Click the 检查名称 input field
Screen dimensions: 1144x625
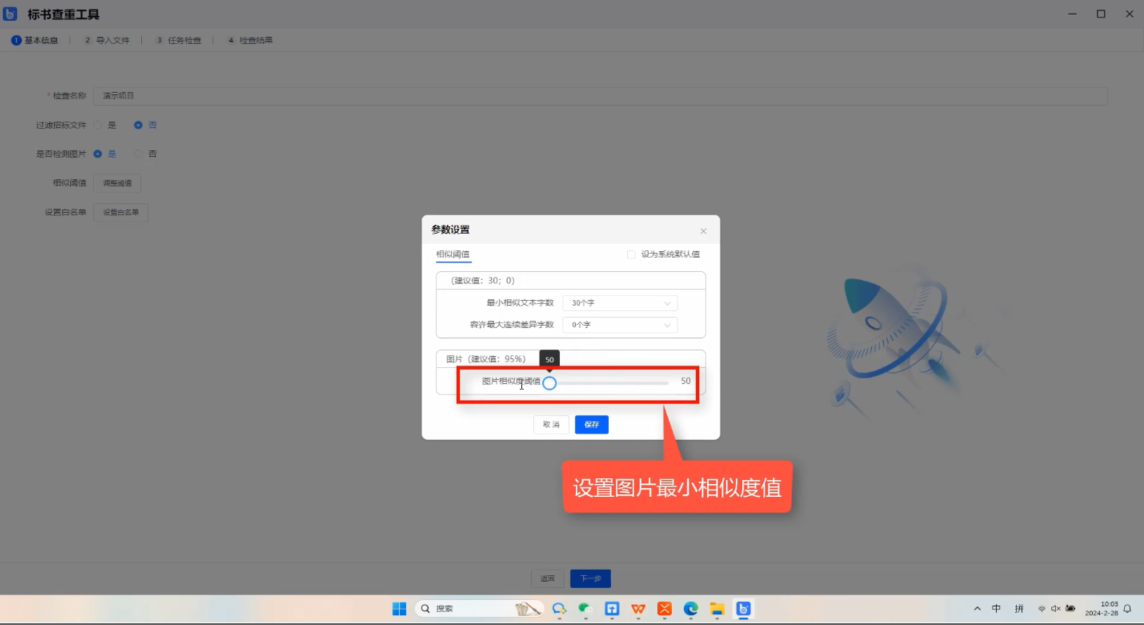(600, 96)
